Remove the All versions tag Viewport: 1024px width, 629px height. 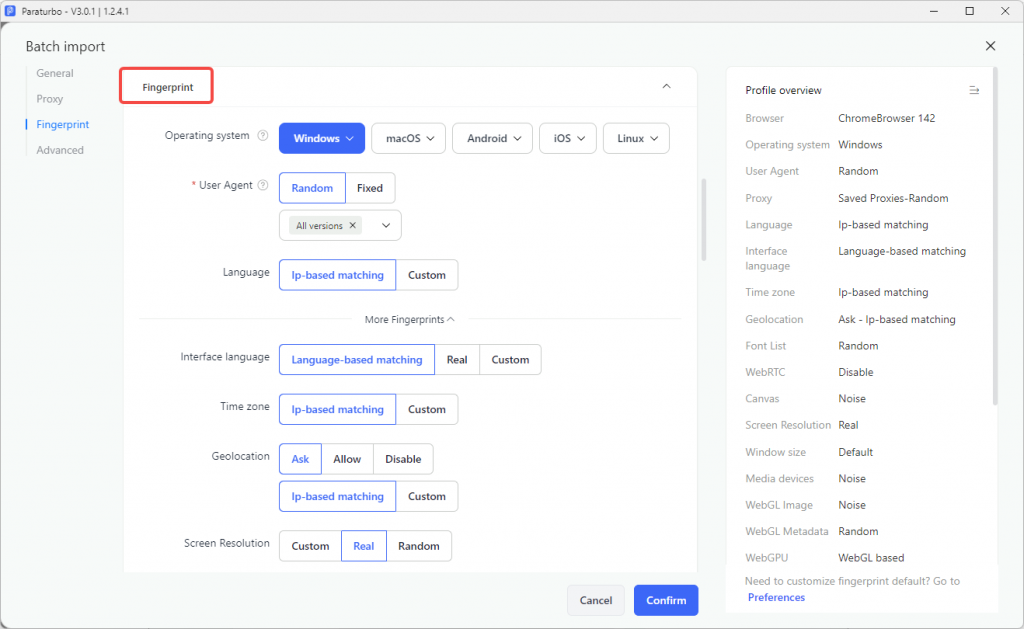353,225
